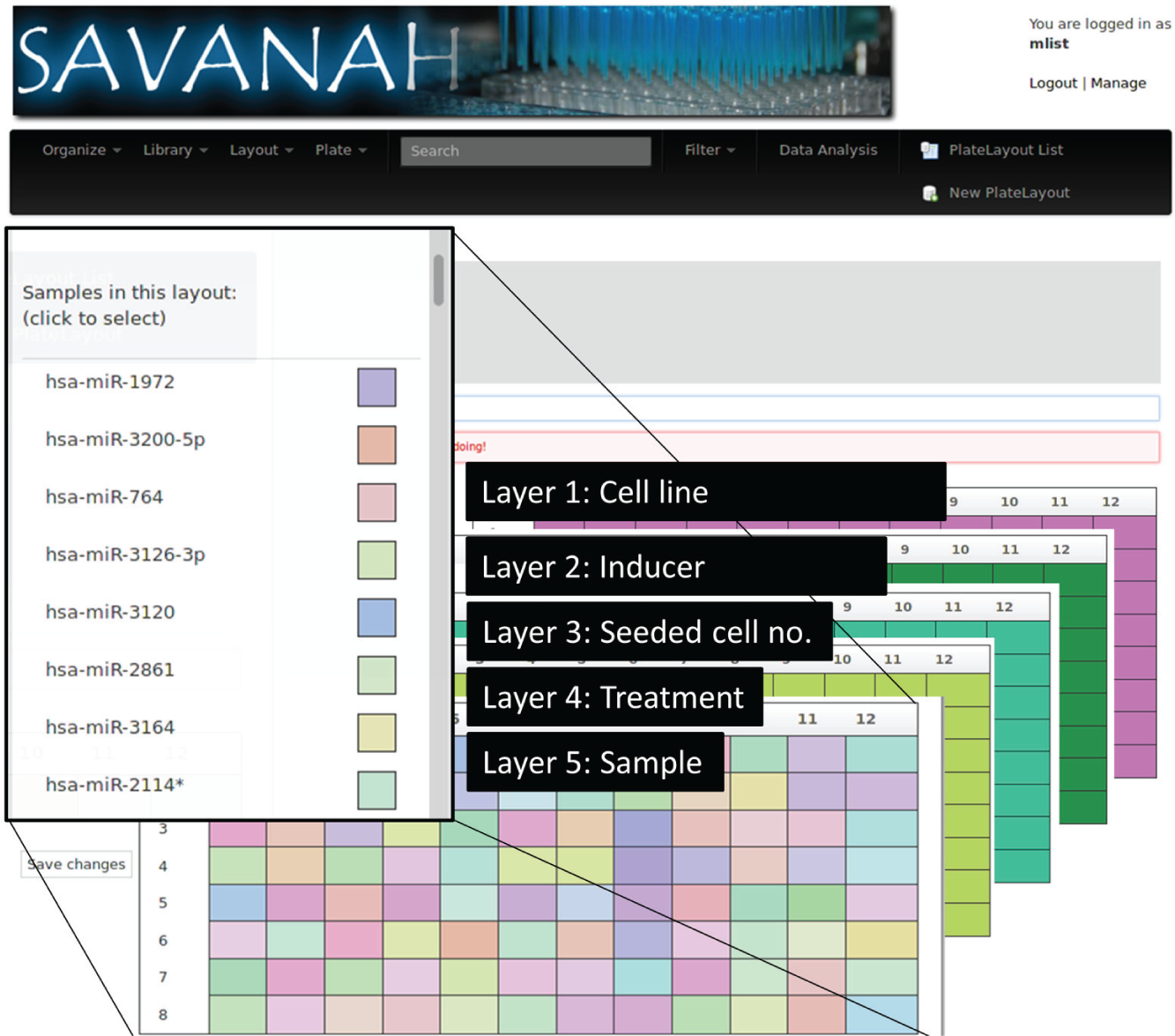Image resolution: width=1175 pixels, height=1036 pixels.
Task: Open the Manage link
Action: point(1118,83)
